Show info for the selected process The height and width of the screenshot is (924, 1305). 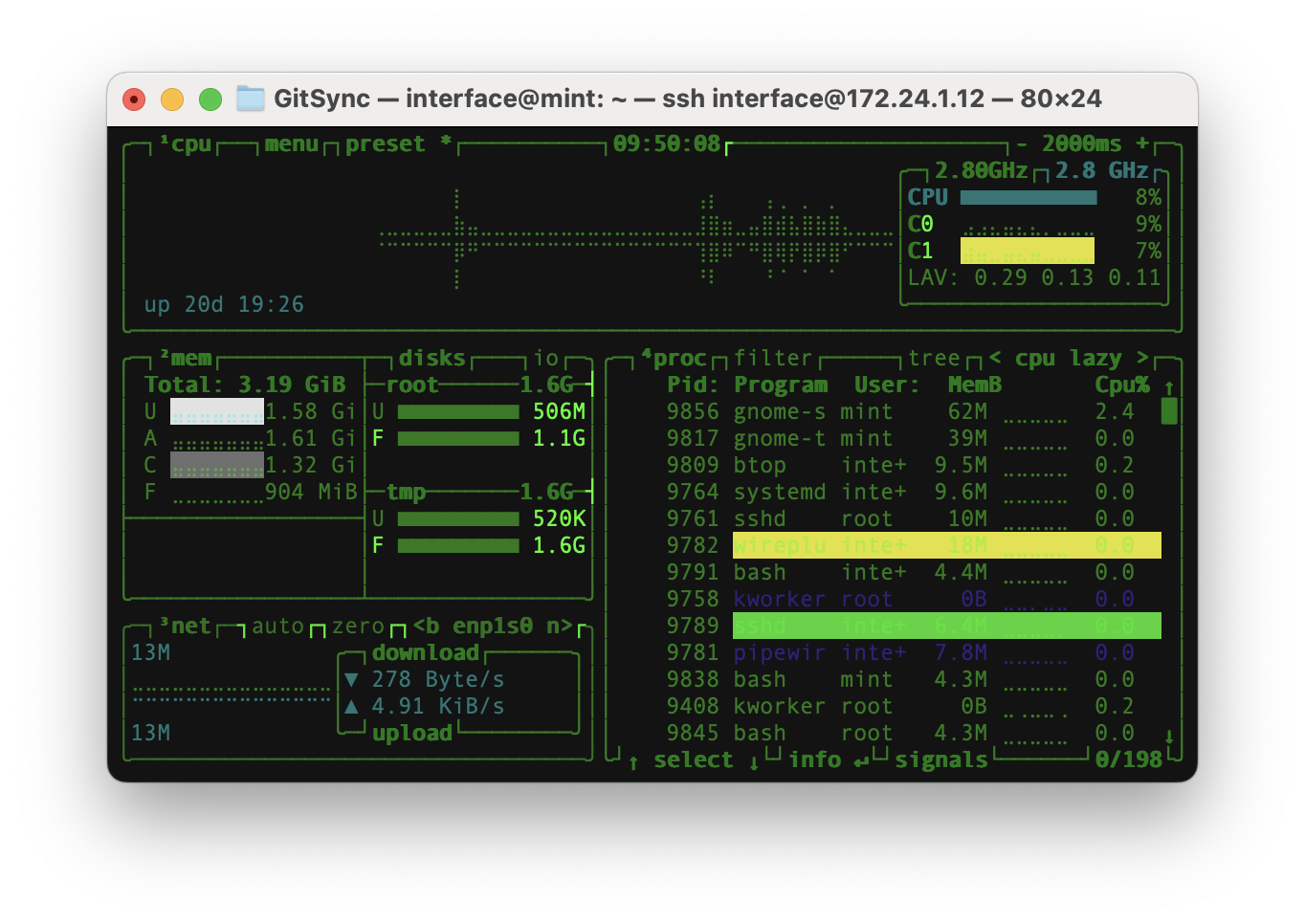pyautogui.click(x=815, y=760)
